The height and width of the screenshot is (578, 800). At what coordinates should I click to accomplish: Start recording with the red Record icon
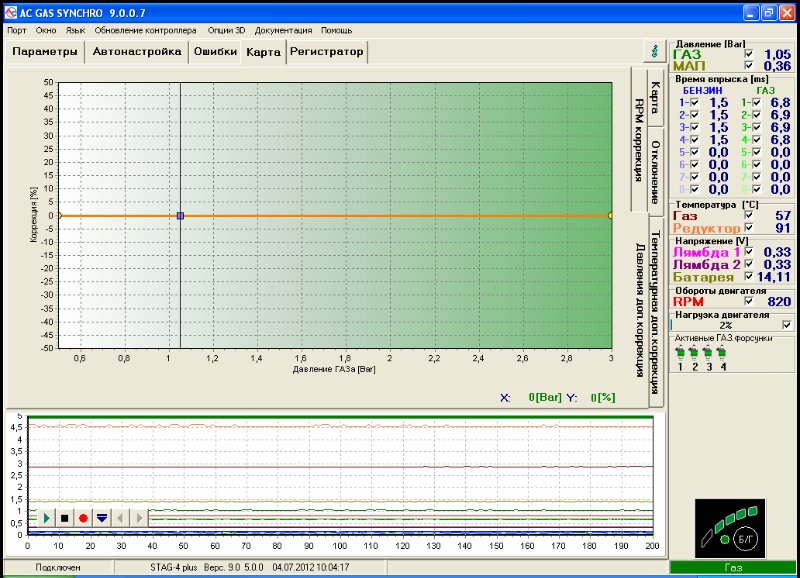(83, 517)
